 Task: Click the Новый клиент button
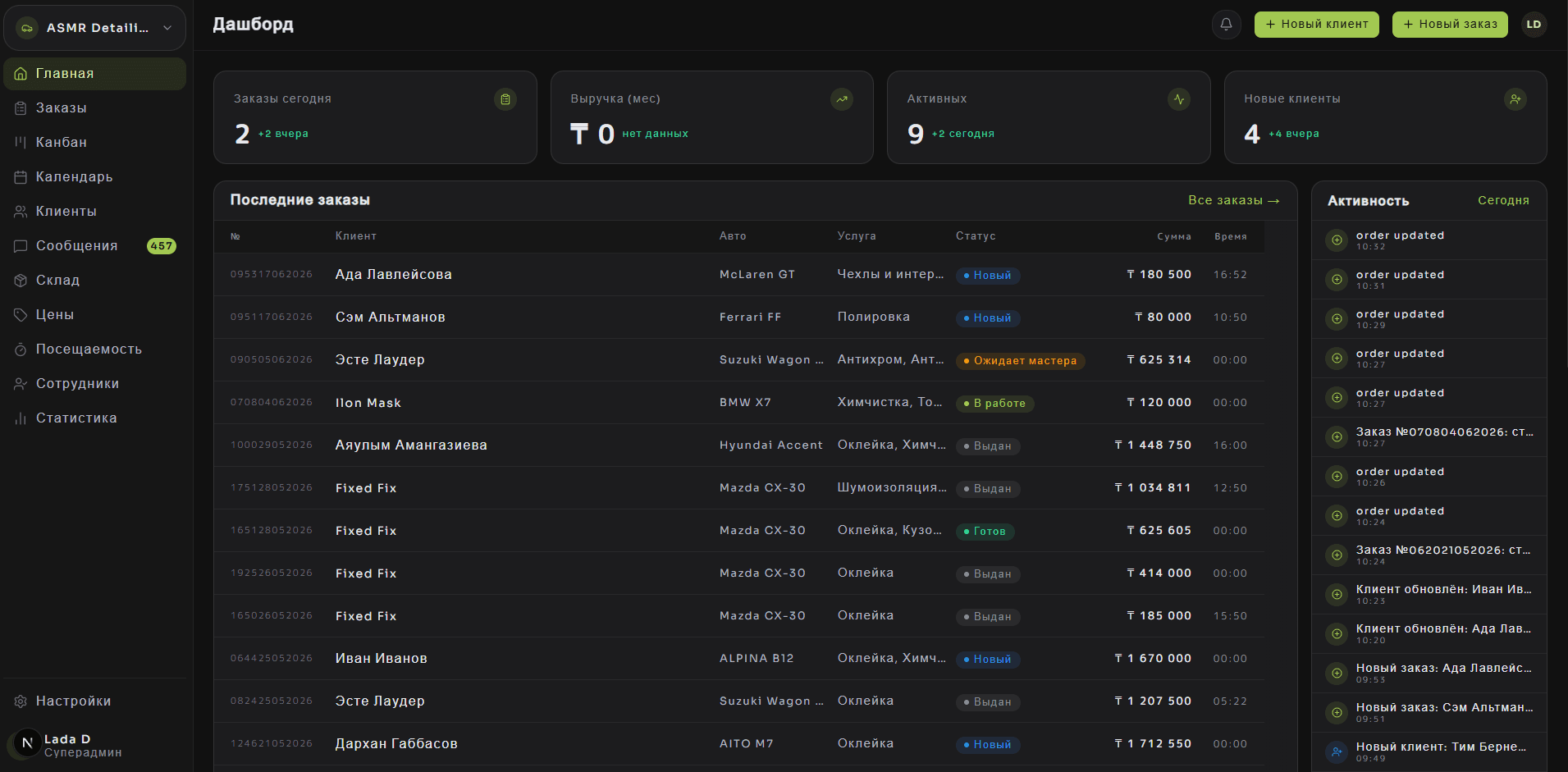[1316, 25]
